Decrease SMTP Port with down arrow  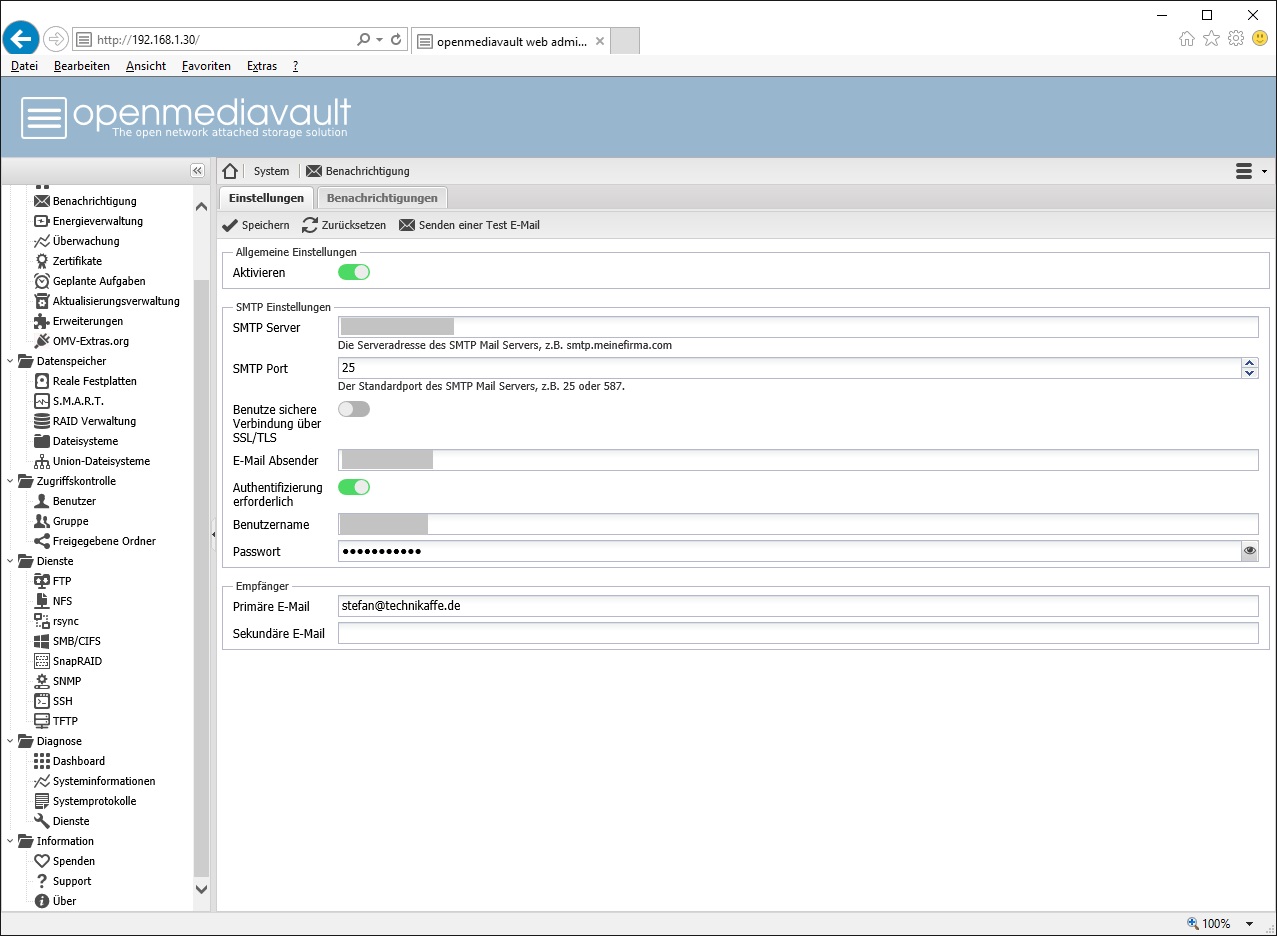[1249, 373]
